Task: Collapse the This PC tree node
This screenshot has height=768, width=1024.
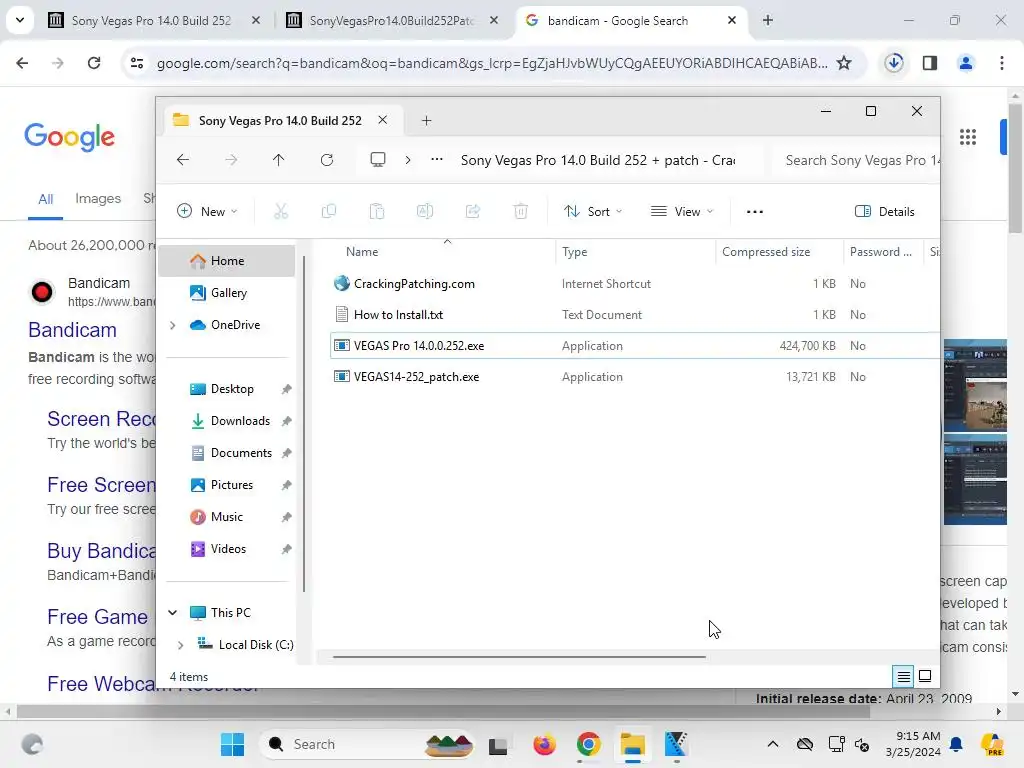Action: tap(172, 613)
